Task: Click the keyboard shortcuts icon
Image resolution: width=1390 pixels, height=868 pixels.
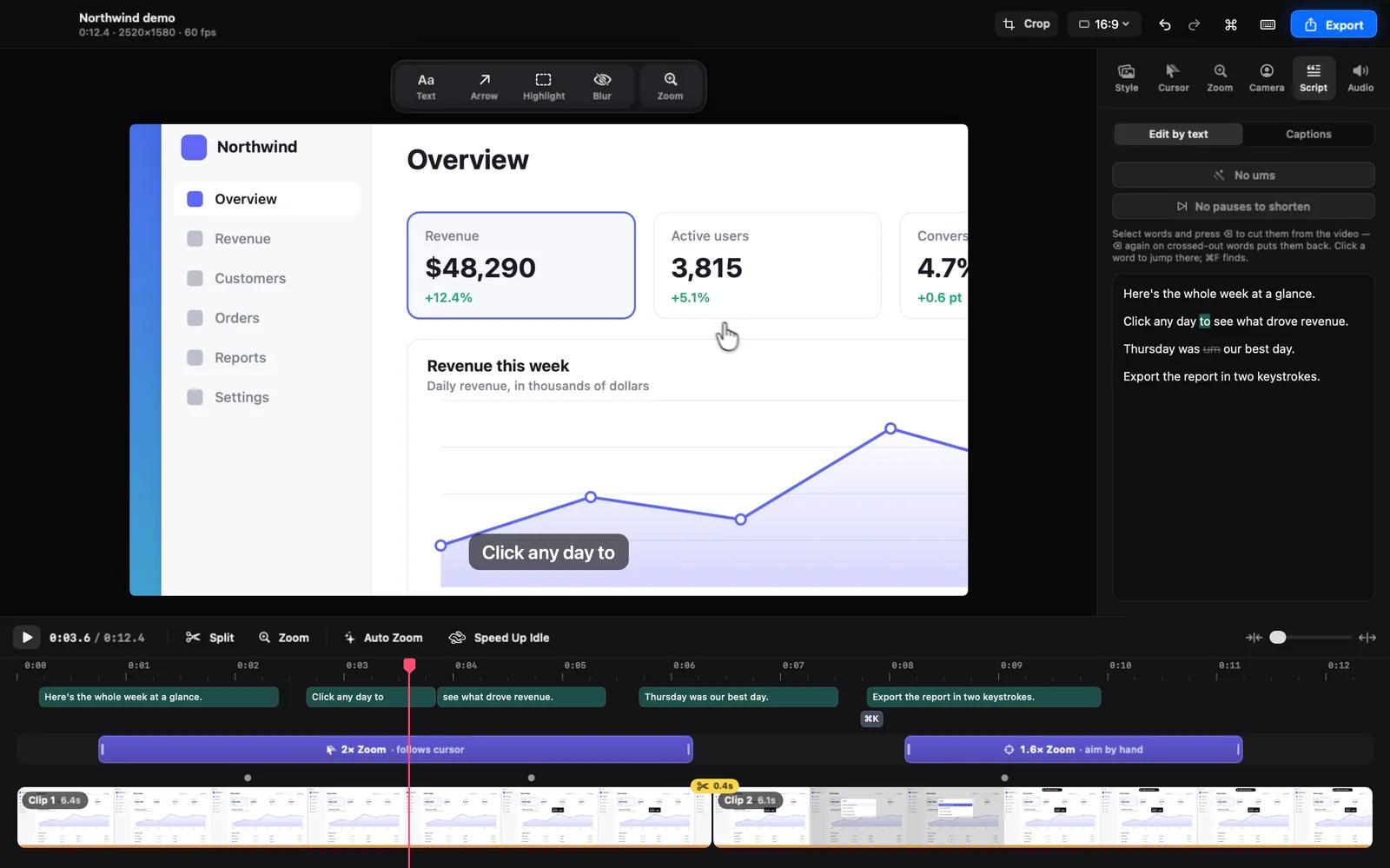Action: tap(1268, 24)
